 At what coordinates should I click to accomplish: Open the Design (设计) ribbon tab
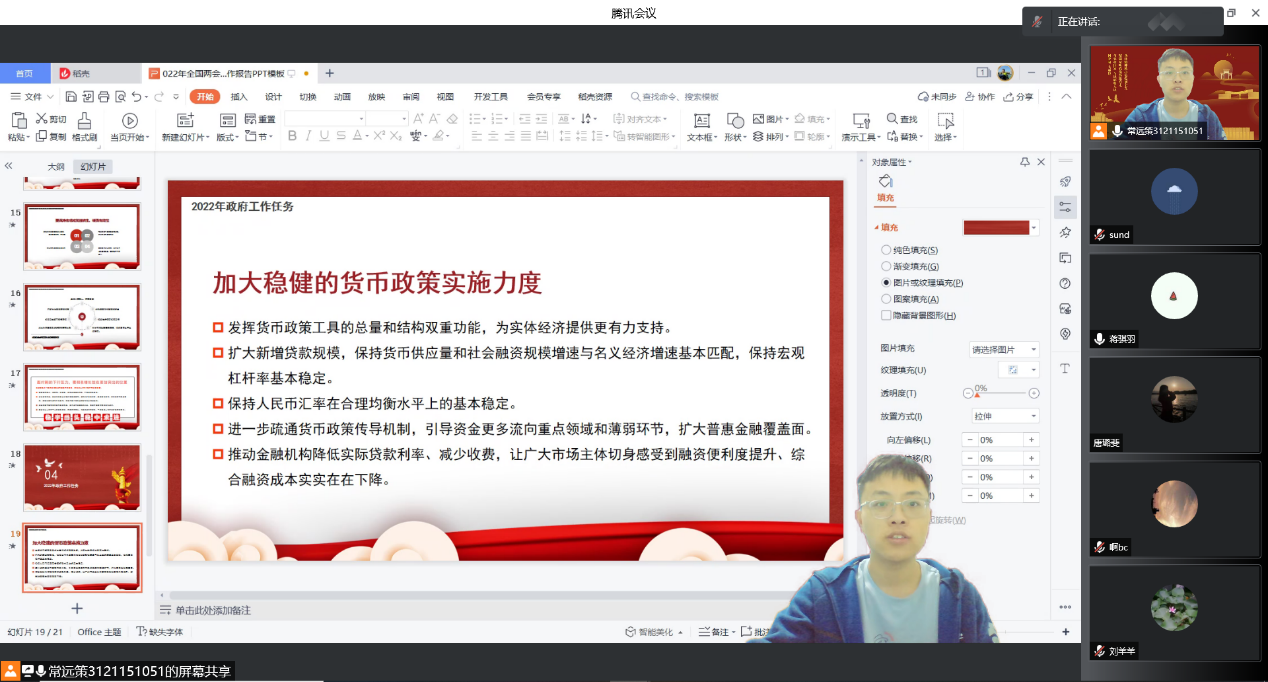[x=273, y=97]
